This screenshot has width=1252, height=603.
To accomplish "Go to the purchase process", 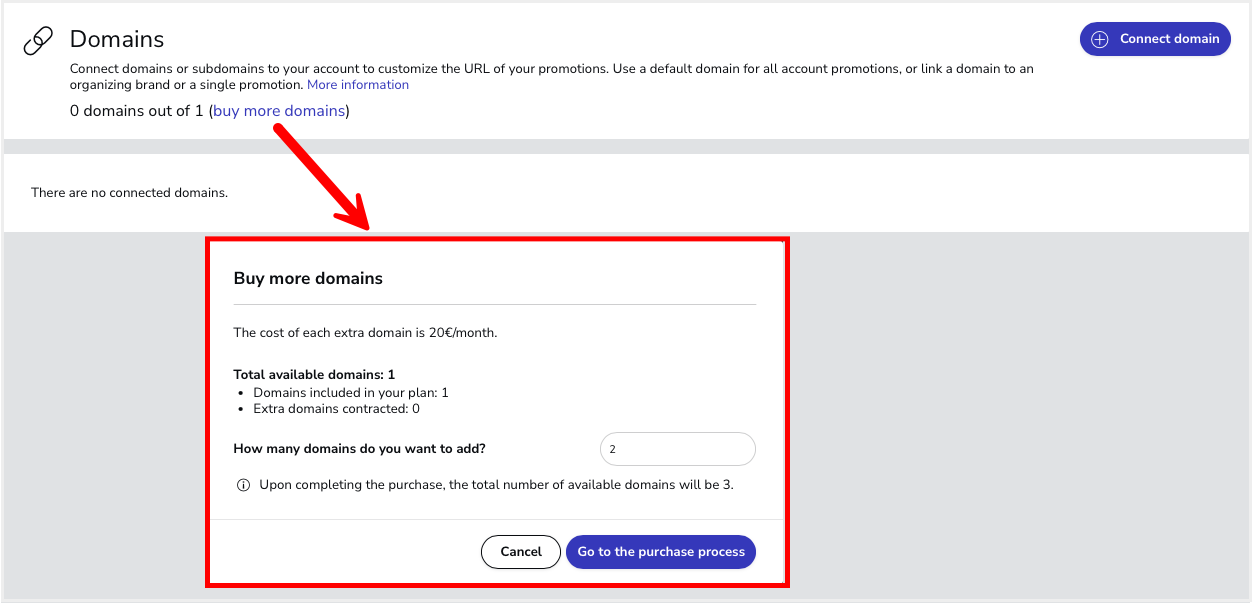I will 661,552.
